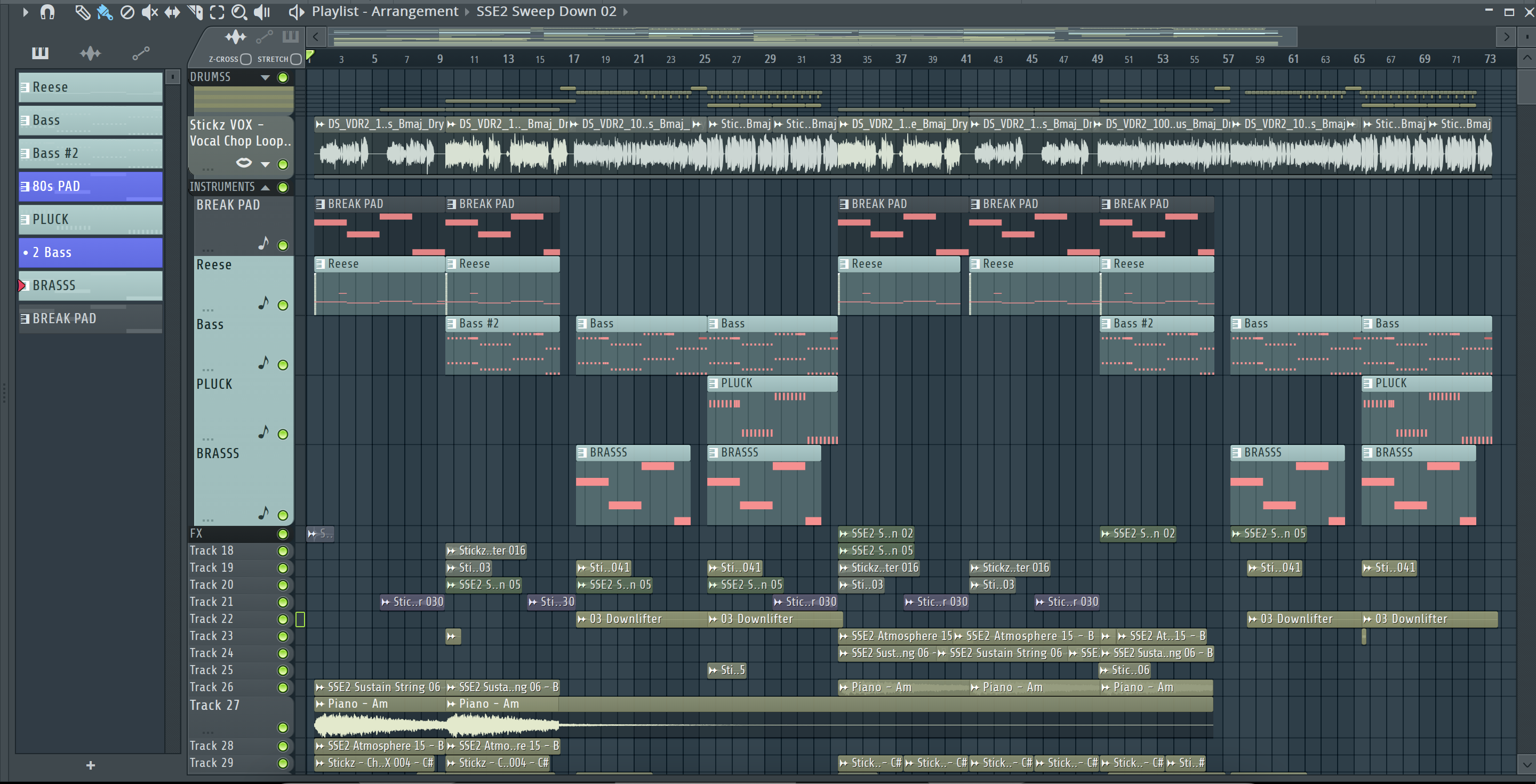
Task: Toggle the Track 22 mute LED
Action: tap(283, 619)
